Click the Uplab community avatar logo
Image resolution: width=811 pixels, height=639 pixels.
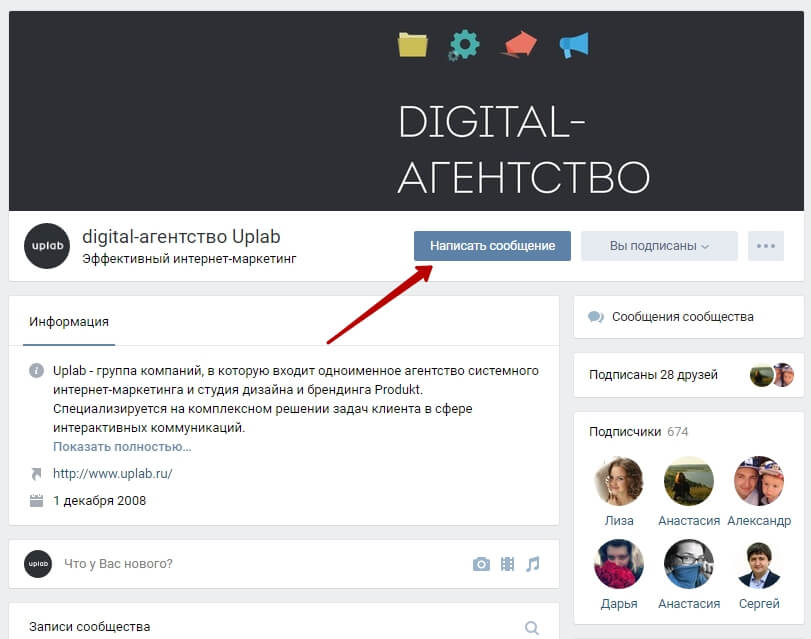point(47,246)
